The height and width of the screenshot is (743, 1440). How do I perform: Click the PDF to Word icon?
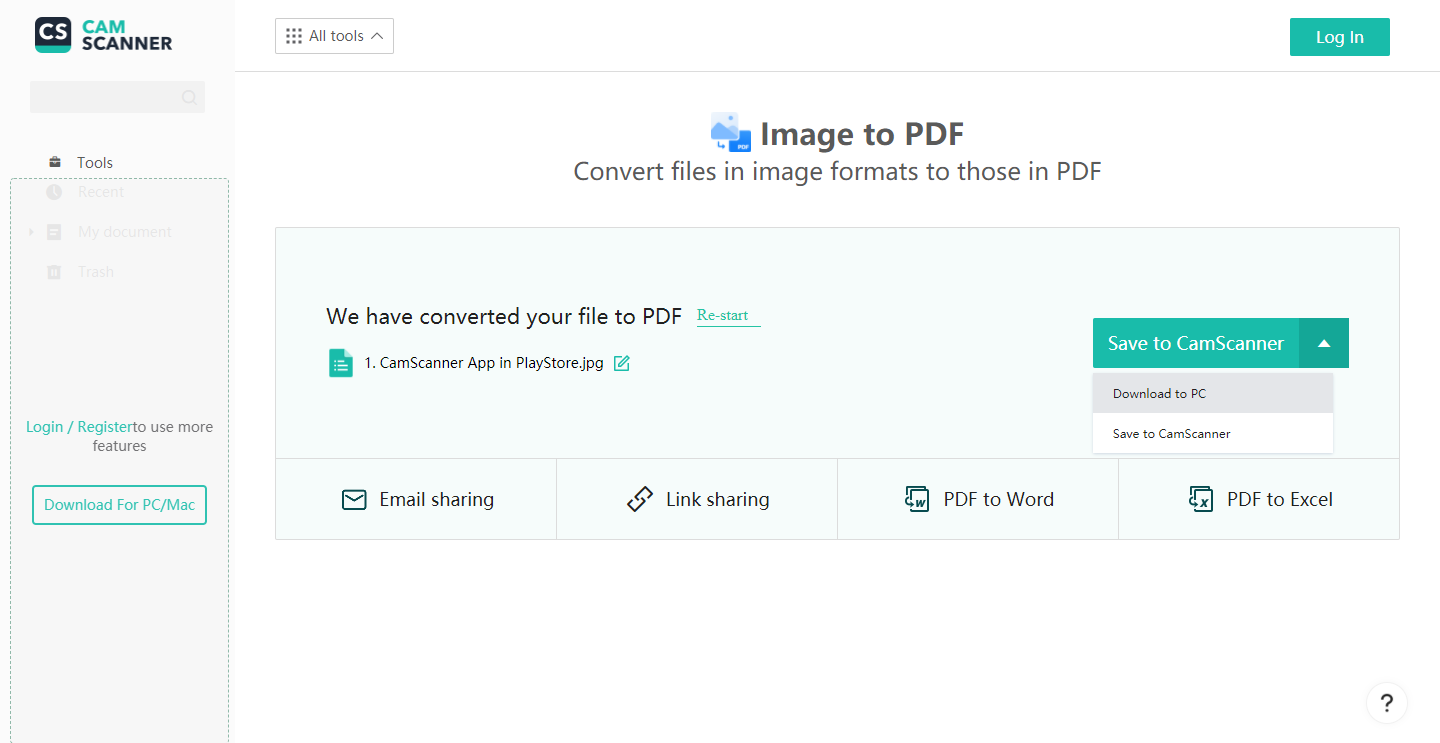917,499
